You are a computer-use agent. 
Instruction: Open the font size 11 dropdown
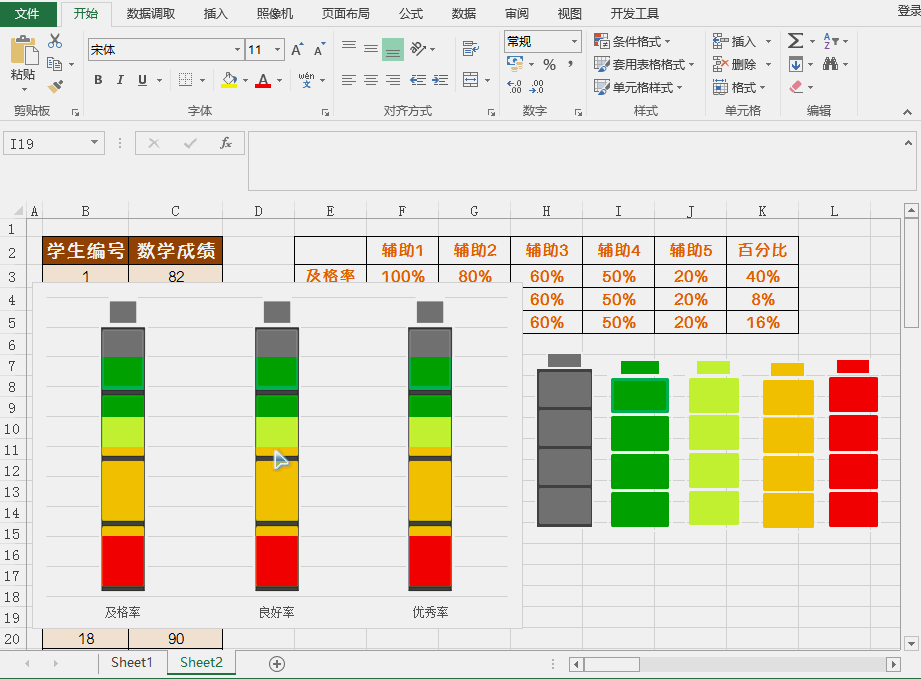tap(278, 50)
